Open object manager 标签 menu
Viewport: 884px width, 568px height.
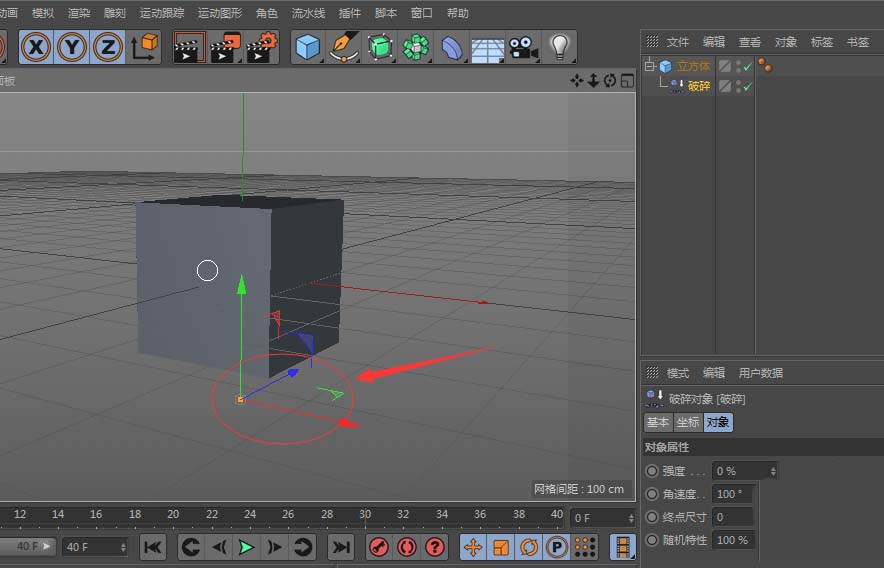coord(822,42)
